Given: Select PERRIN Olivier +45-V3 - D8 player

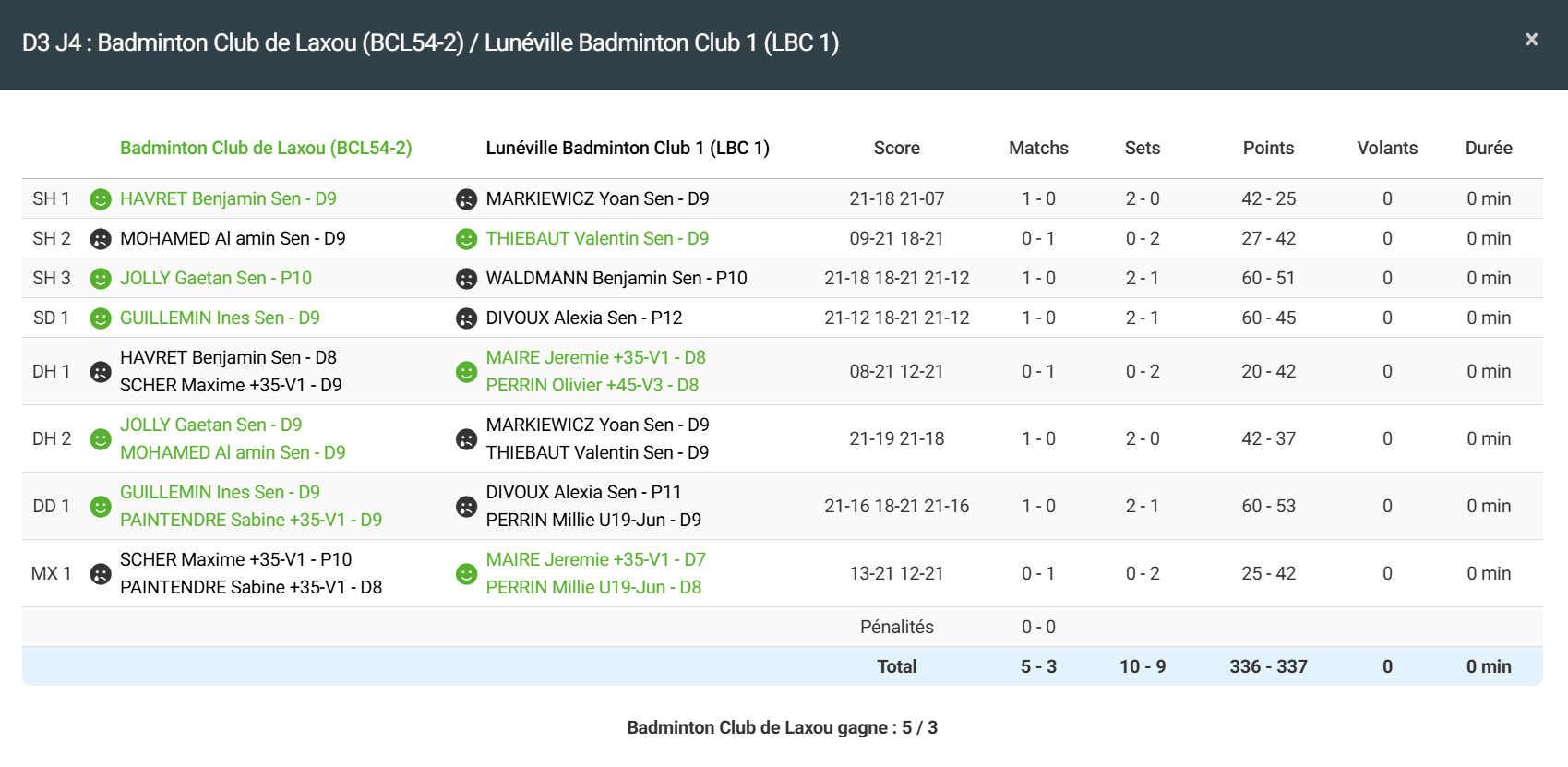Looking at the screenshot, I should 592,385.
